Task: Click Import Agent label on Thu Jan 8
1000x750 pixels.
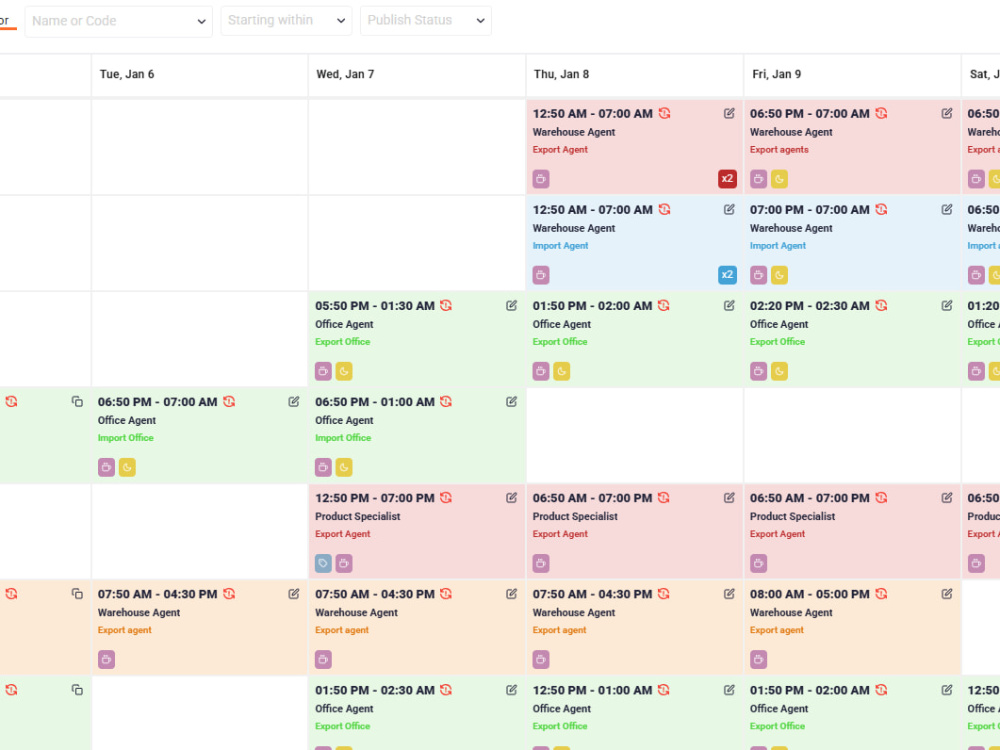Action: (560, 246)
